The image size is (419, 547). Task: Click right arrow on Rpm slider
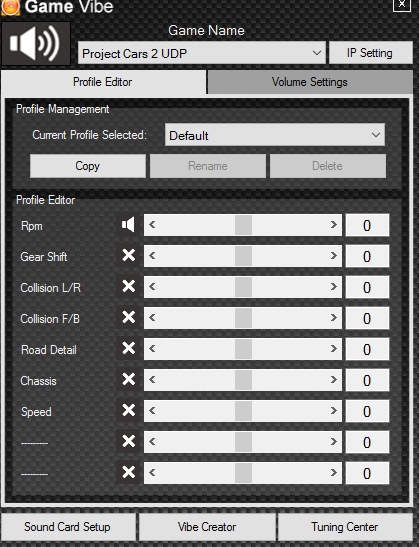point(334,225)
